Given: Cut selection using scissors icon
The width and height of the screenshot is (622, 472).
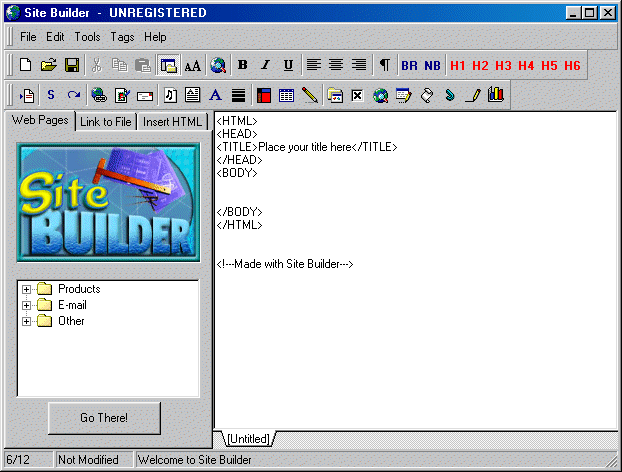Looking at the screenshot, I should click(96, 65).
